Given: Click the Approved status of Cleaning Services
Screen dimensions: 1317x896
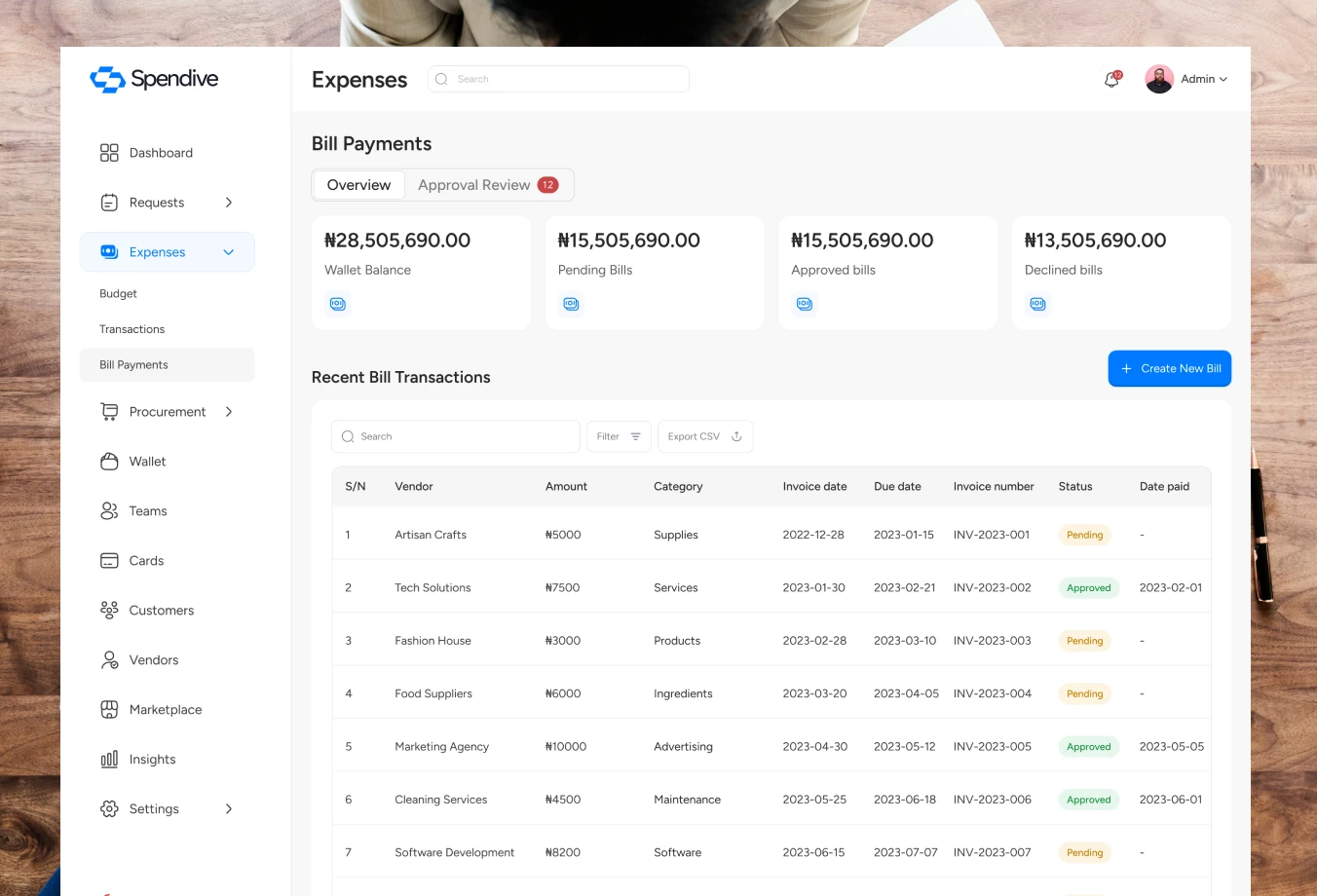Looking at the screenshot, I should [x=1089, y=800].
